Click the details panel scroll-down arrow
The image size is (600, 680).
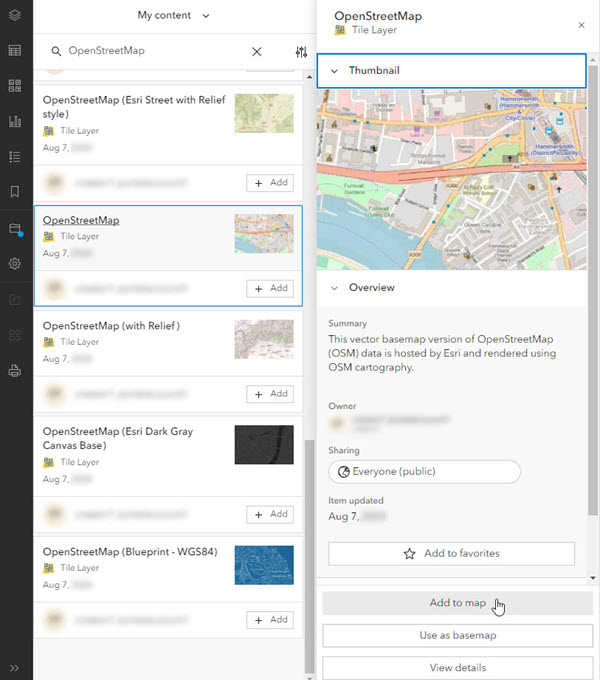pyautogui.click(x=593, y=578)
